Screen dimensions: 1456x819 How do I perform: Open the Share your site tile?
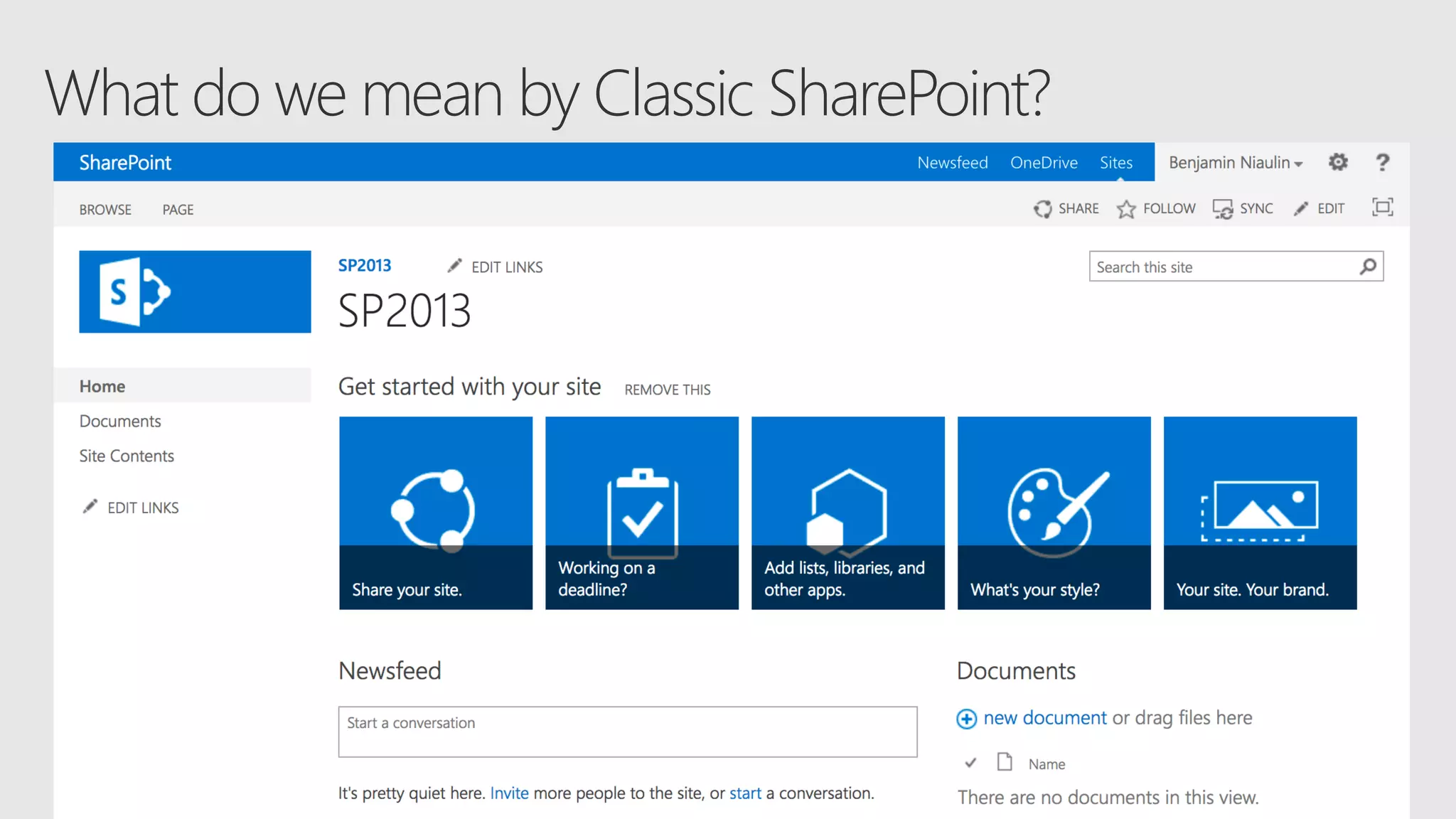(x=436, y=513)
